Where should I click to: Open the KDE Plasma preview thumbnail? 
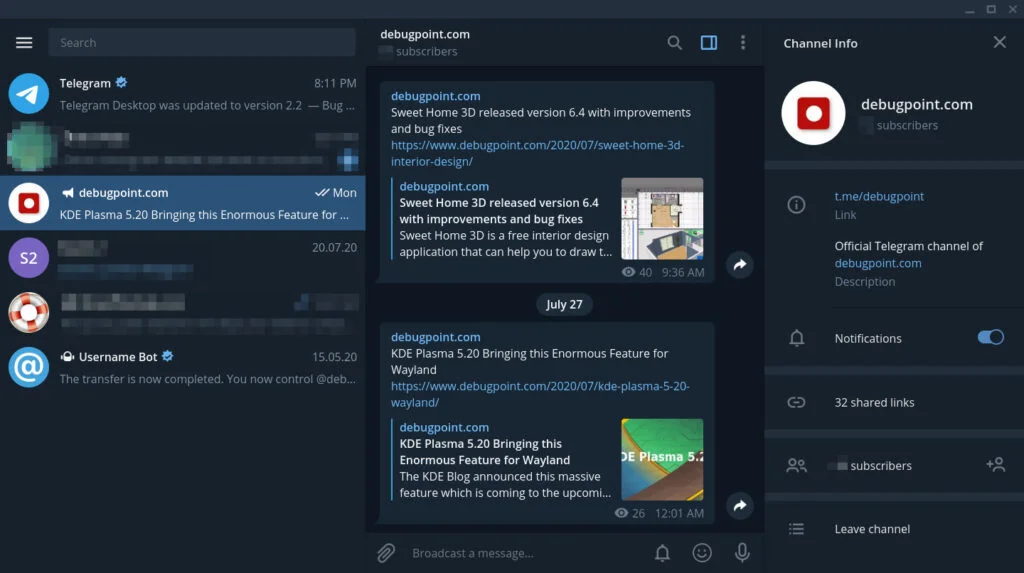pyautogui.click(x=662, y=459)
